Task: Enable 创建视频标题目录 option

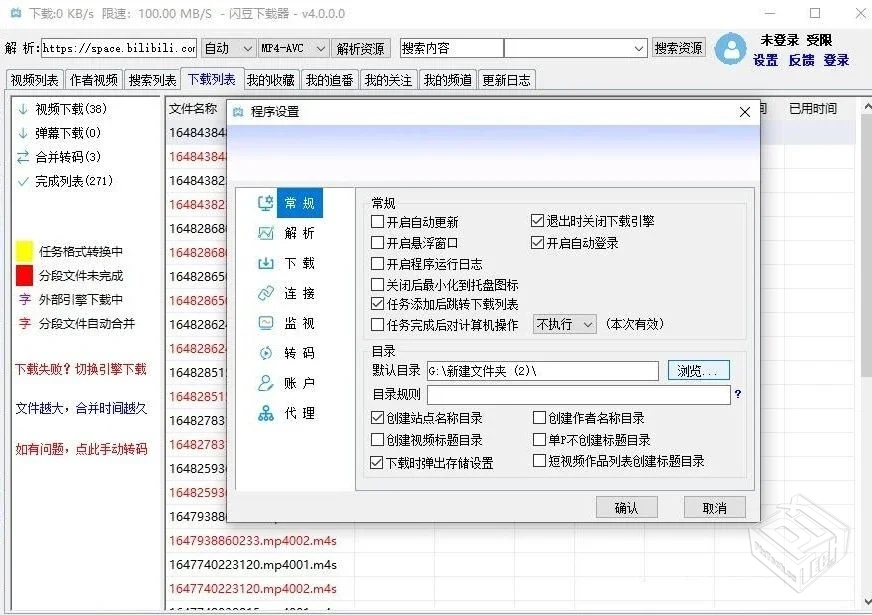Action: (378, 438)
